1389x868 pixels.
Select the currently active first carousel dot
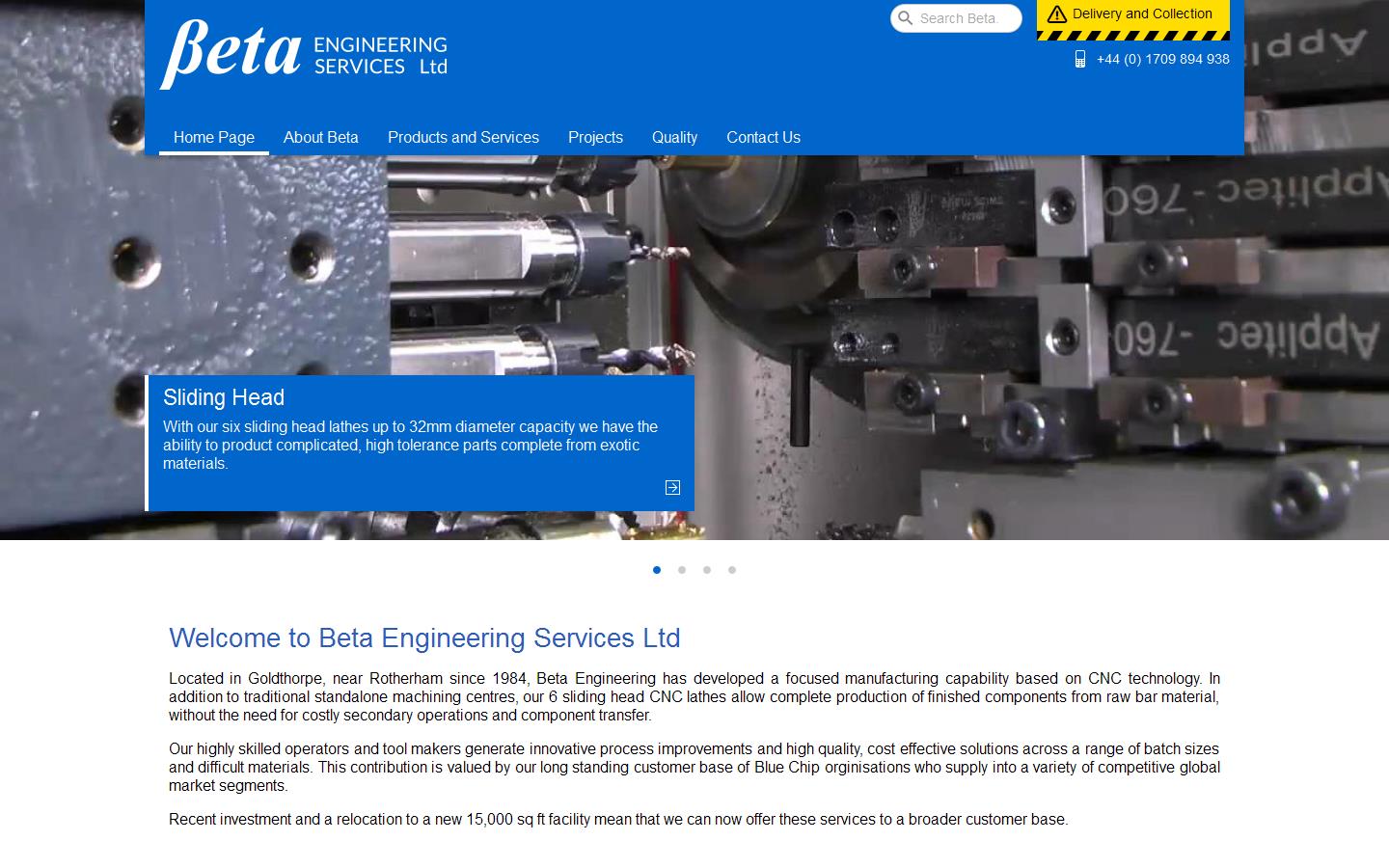pyautogui.click(x=657, y=570)
